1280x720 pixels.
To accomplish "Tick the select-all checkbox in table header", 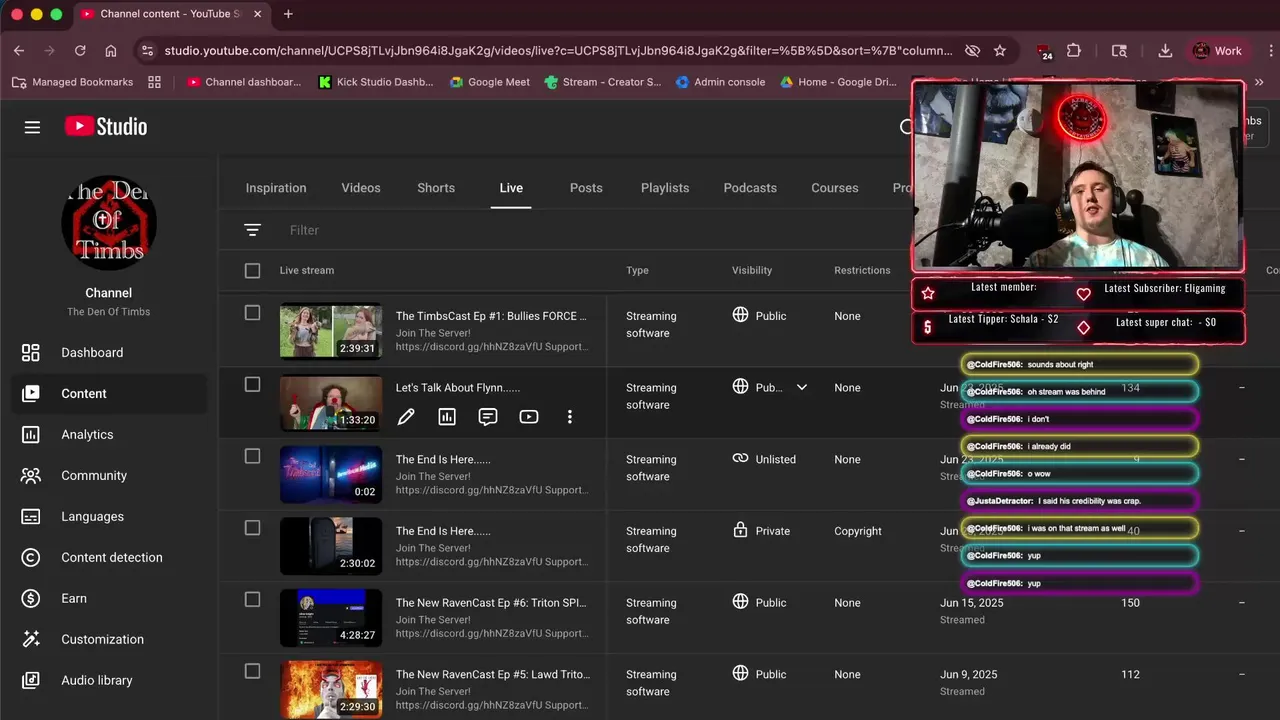I will pos(252,270).
